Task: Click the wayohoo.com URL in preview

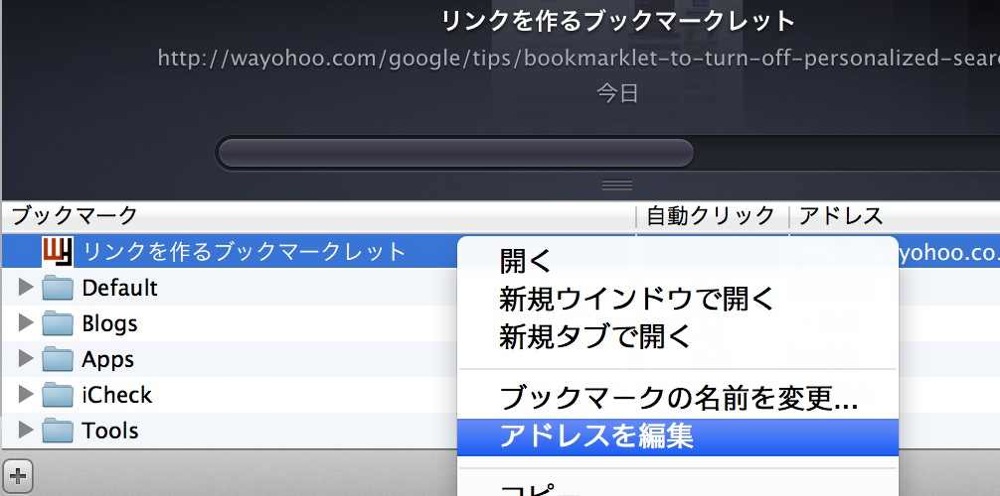Action: (x=578, y=58)
